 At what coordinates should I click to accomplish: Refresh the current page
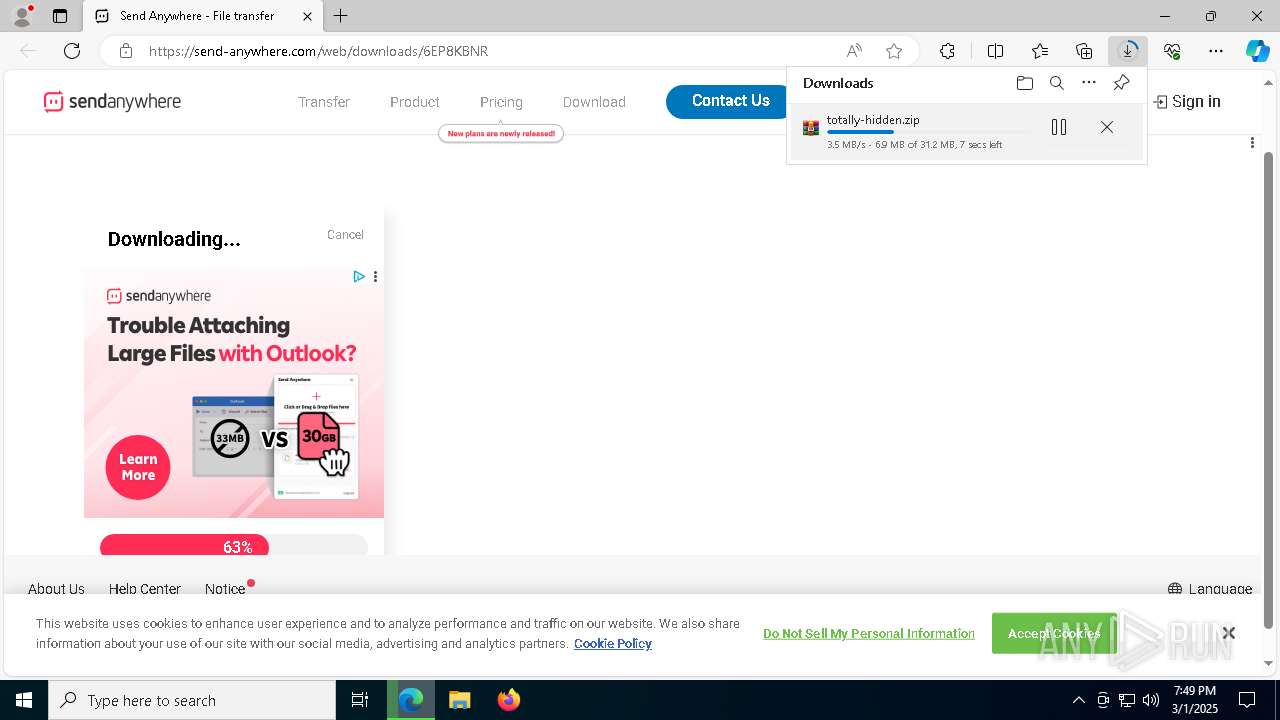coord(72,51)
